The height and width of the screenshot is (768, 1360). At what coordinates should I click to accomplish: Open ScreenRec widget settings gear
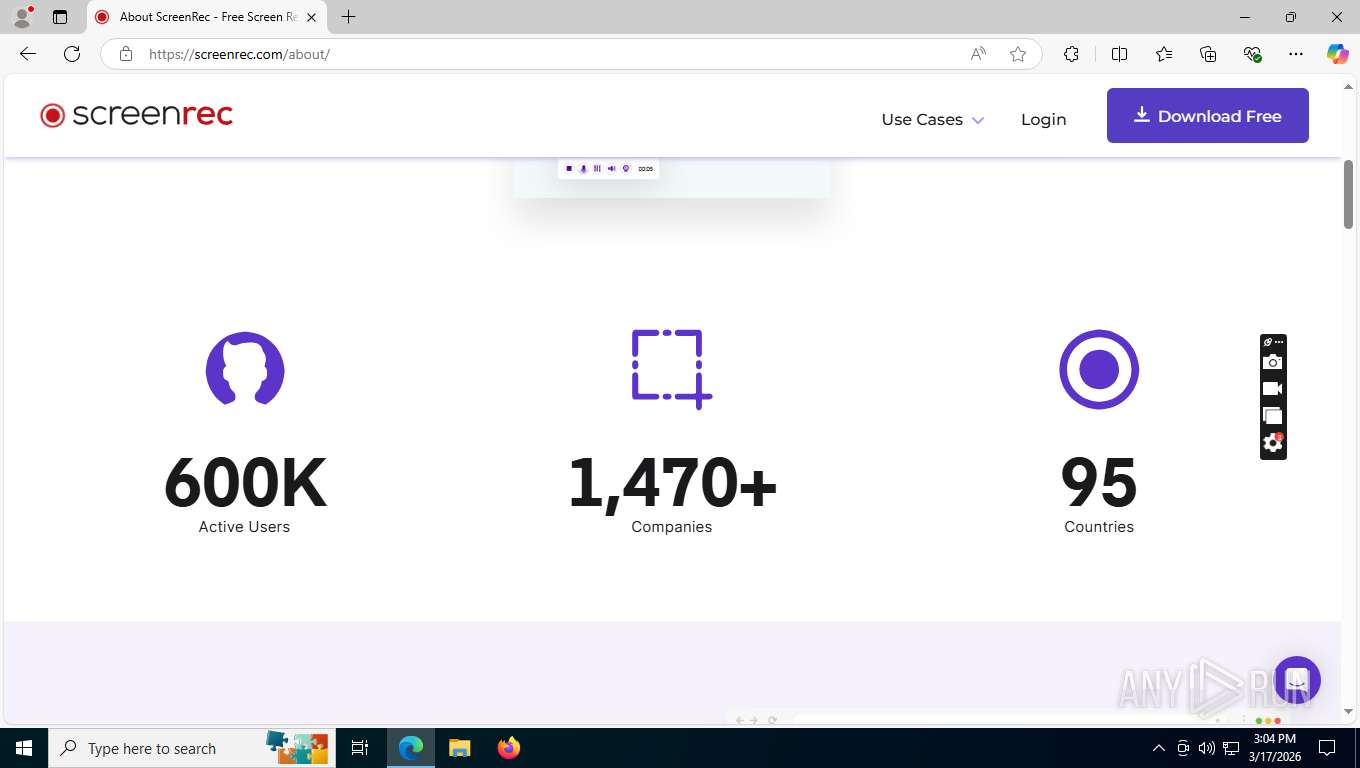(x=1272, y=442)
